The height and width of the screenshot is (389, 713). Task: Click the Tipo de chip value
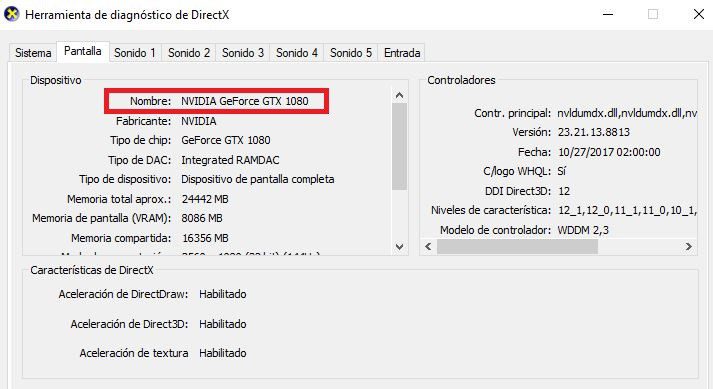point(226,140)
